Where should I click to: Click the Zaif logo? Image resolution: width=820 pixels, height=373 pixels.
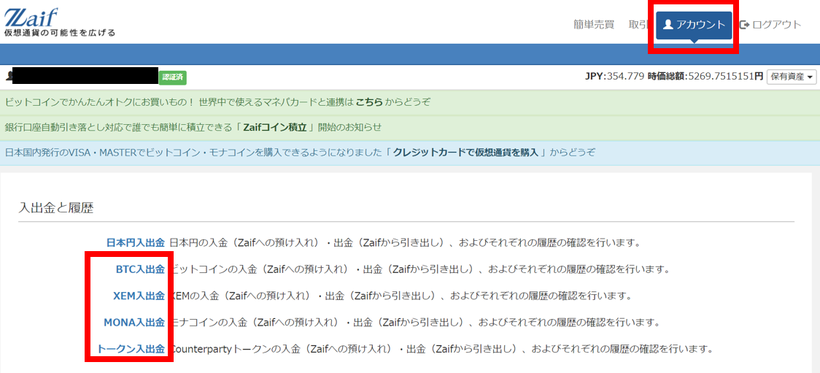point(32,17)
